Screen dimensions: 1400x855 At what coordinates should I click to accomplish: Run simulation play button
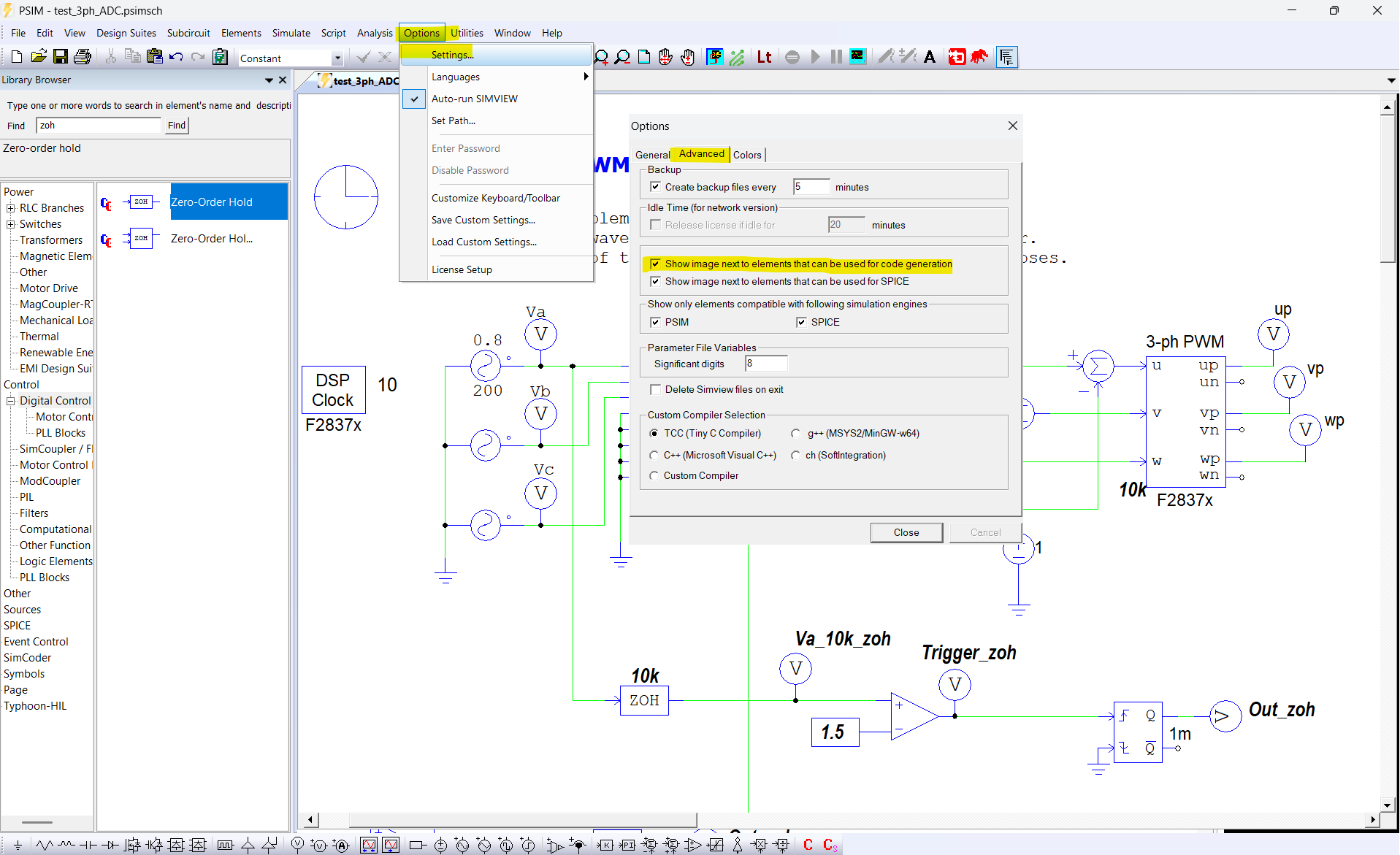coord(815,57)
